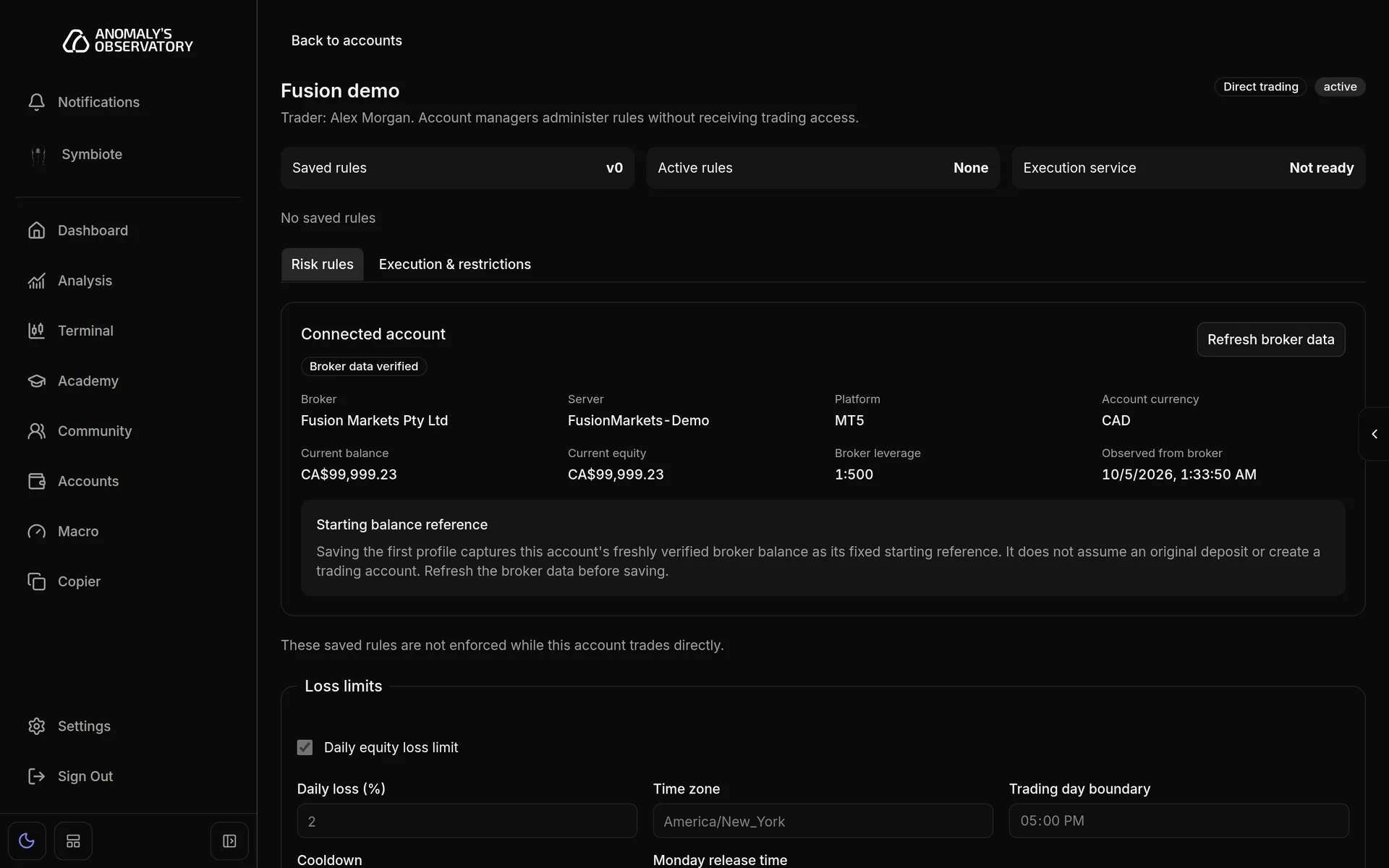Click the Broker data verified badge
This screenshot has height=868, width=1389.
pyautogui.click(x=364, y=367)
